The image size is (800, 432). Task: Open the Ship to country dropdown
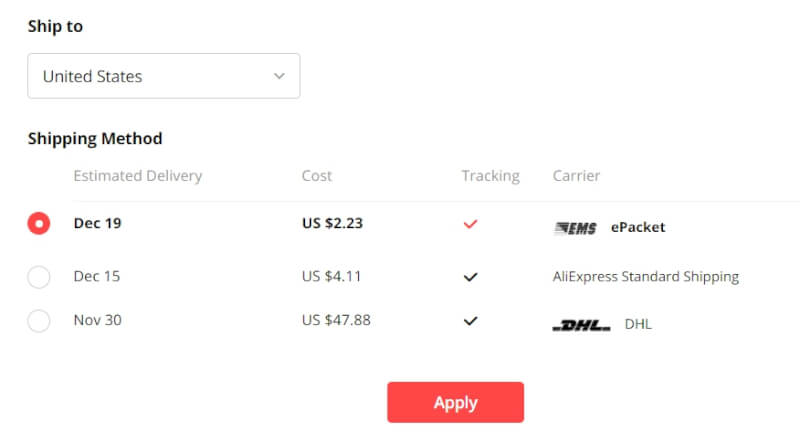[x=164, y=76]
